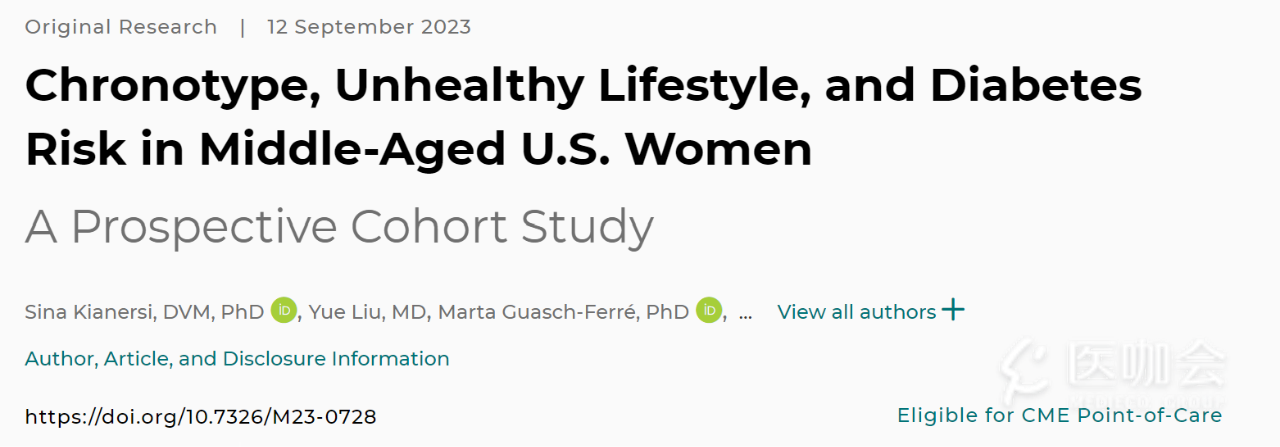The height and width of the screenshot is (447, 1280).
Task: Open Marta Guasch-Ferré's ORCID iD badge
Action: (x=709, y=311)
